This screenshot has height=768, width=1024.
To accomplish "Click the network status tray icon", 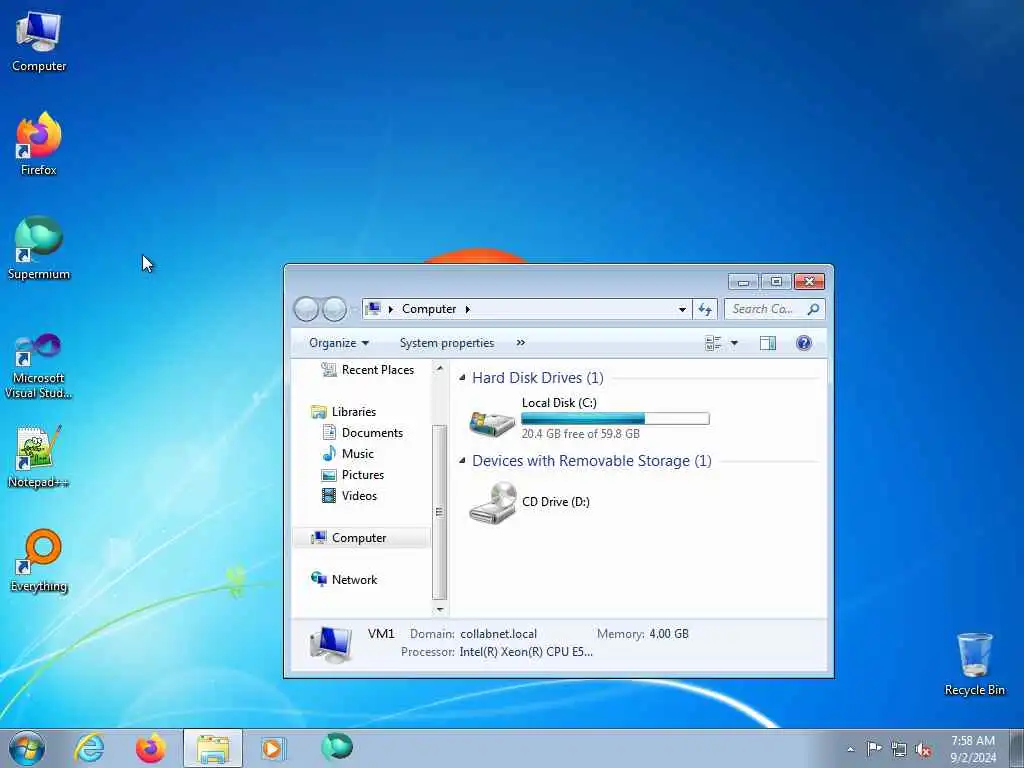I will [899, 750].
